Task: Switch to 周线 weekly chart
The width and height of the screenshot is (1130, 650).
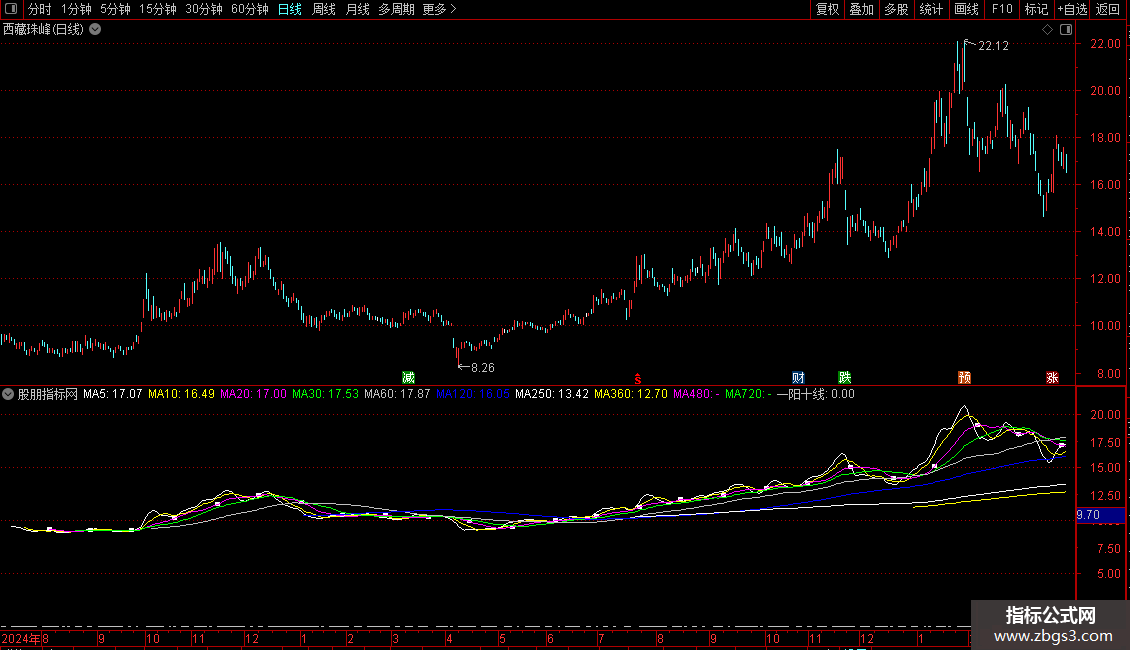Action: [x=324, y=9]
